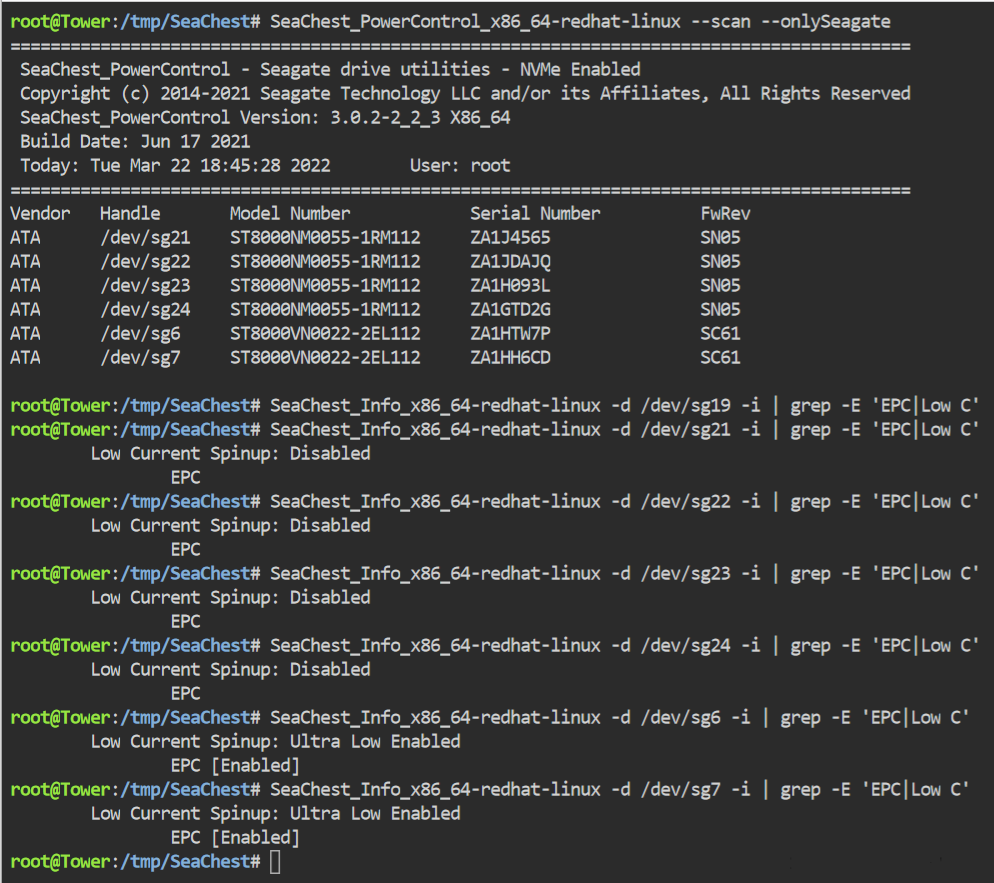Click serial number ZA1HH6CD
994x883 pixels.
(x=510, y=358)
